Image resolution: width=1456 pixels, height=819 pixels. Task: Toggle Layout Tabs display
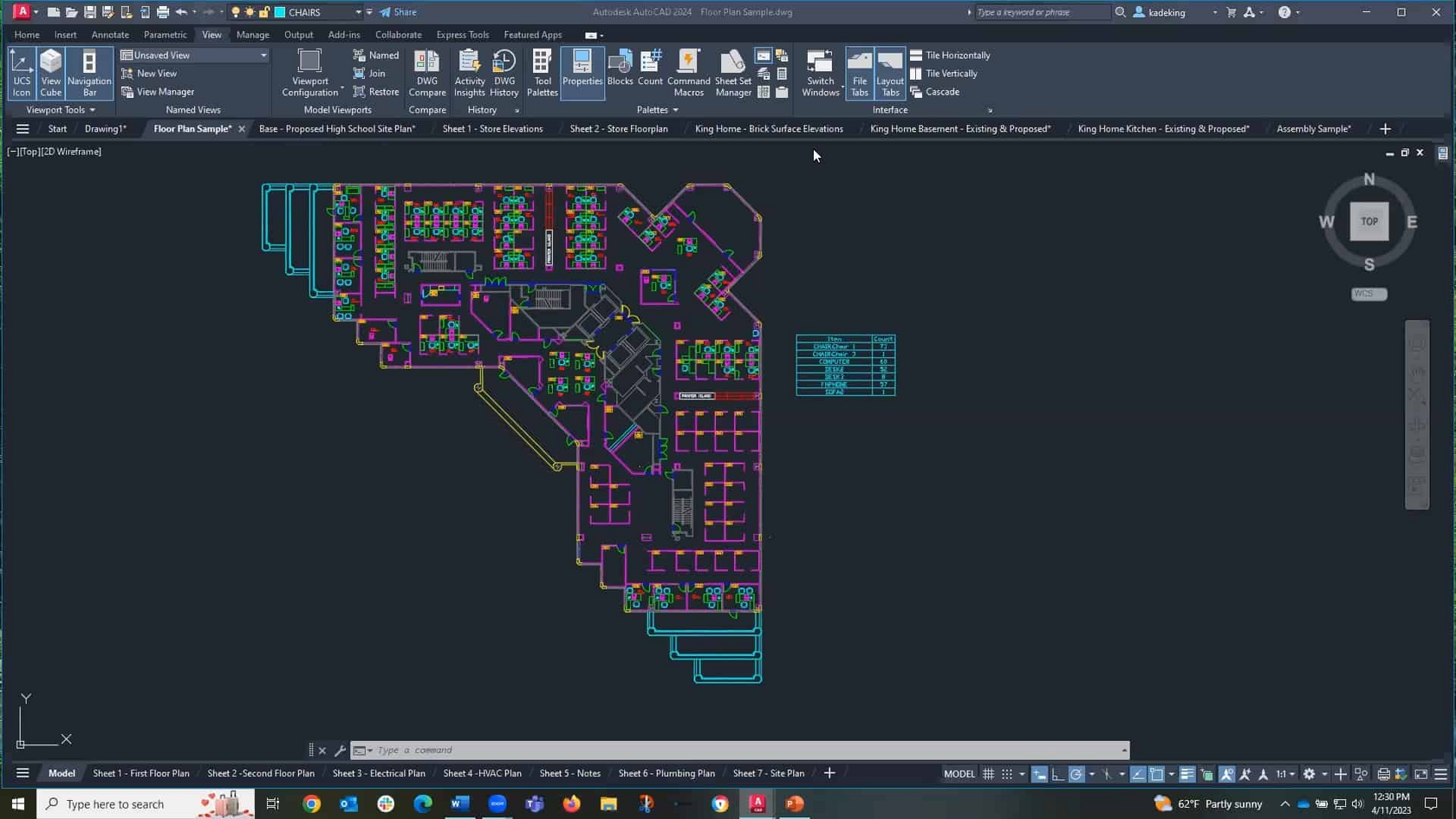890,73
